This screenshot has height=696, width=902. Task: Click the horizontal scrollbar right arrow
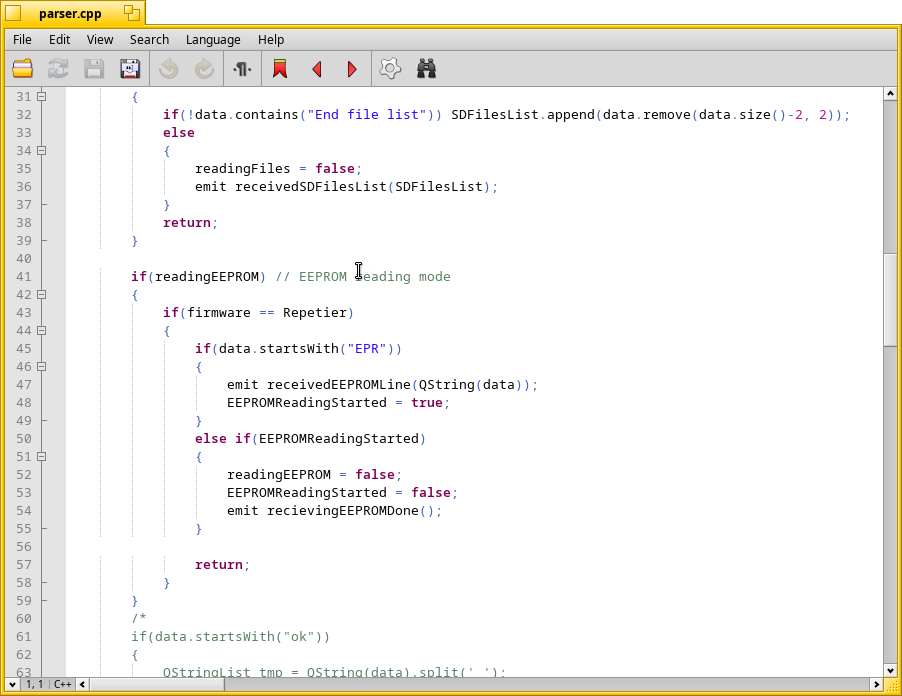click(x=876, y=684)
